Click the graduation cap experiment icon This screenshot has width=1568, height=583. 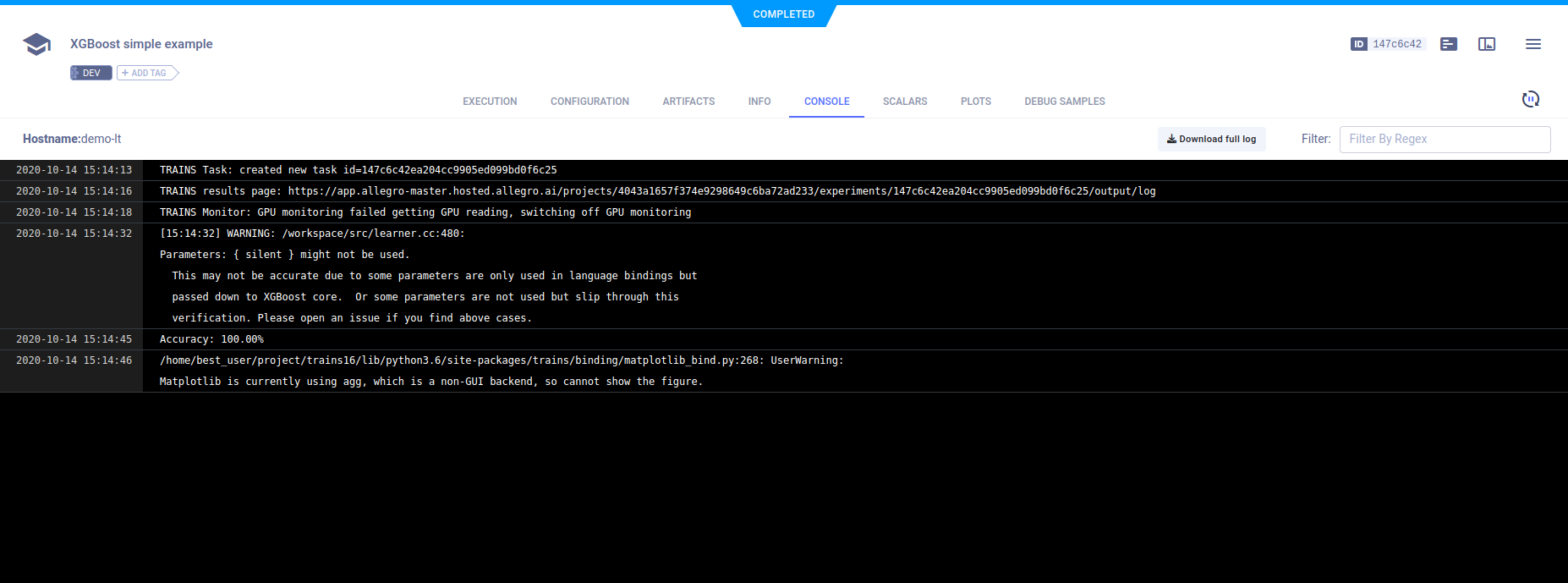click(x=36, y=44)
